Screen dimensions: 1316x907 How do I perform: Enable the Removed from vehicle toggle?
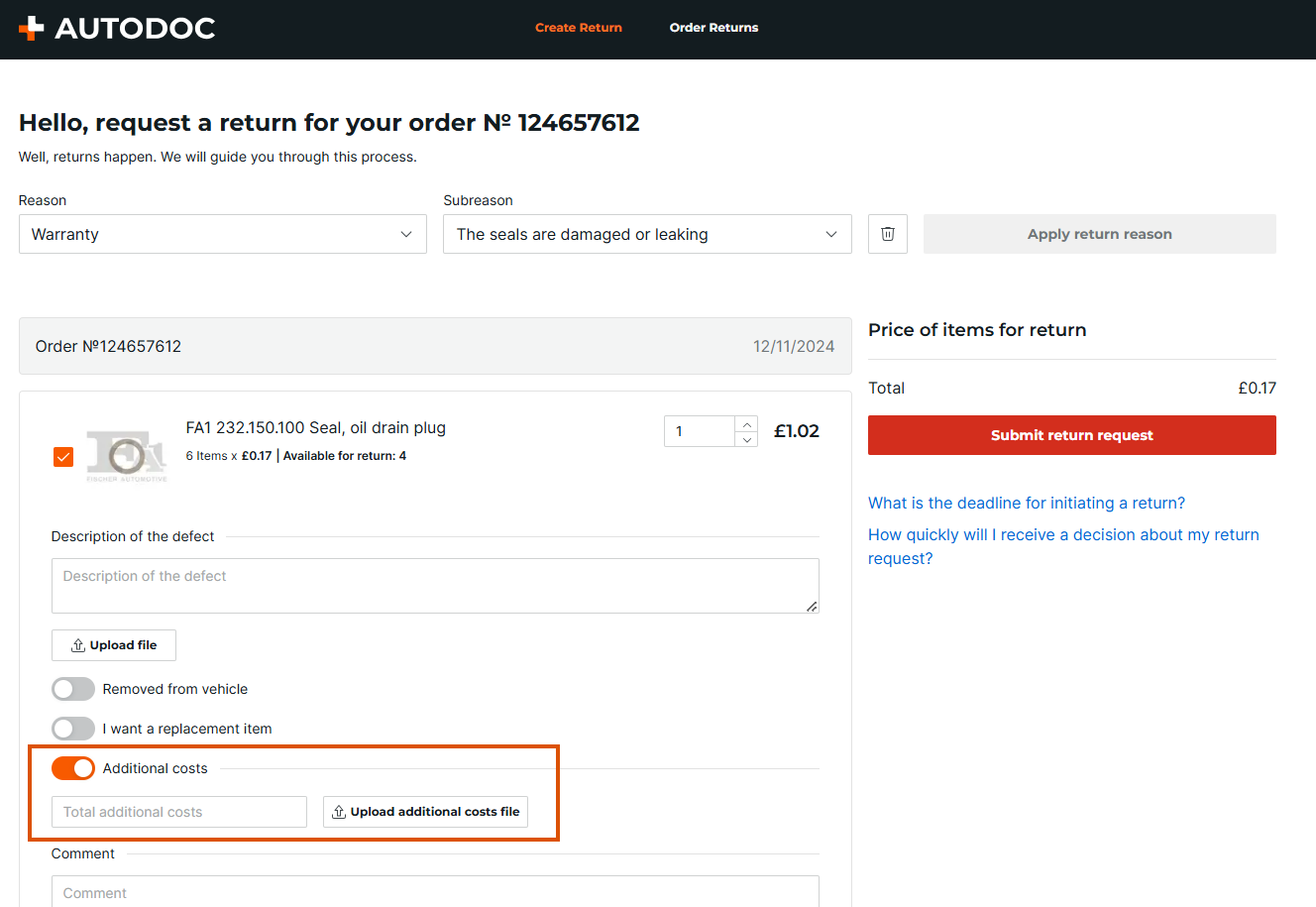[73, 689]
